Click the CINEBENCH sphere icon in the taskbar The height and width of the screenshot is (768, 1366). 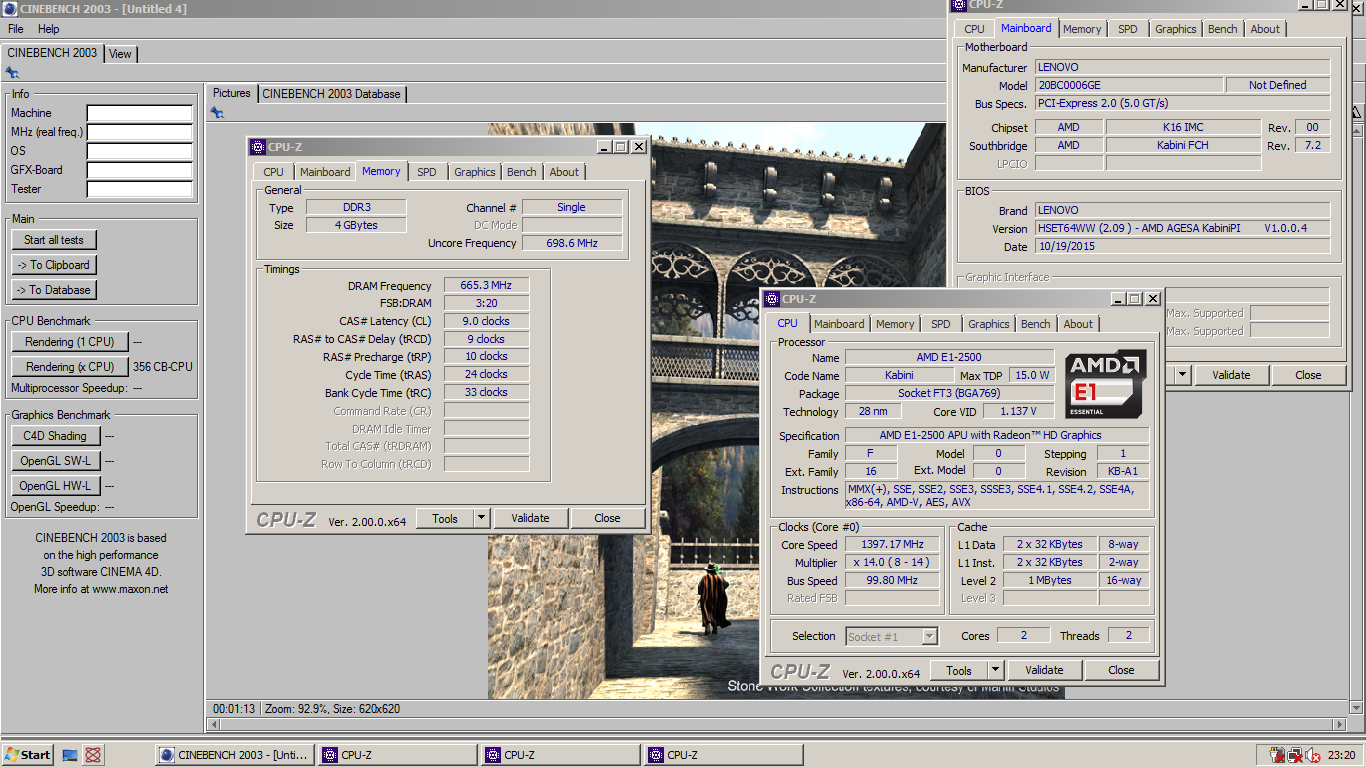167,755
